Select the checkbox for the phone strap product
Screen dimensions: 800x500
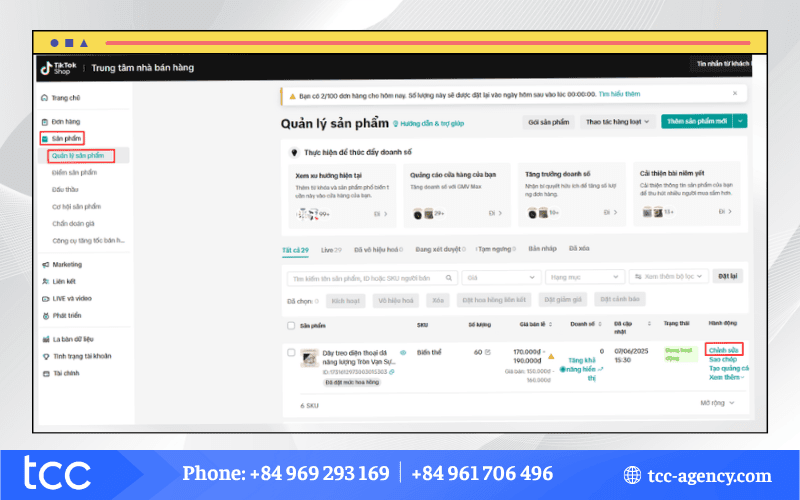pyautogui.click(x=291, y=353)
